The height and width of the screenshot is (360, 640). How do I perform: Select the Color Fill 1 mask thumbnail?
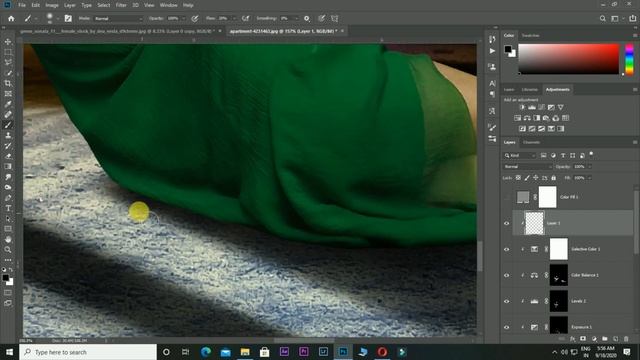pos(547,197)
